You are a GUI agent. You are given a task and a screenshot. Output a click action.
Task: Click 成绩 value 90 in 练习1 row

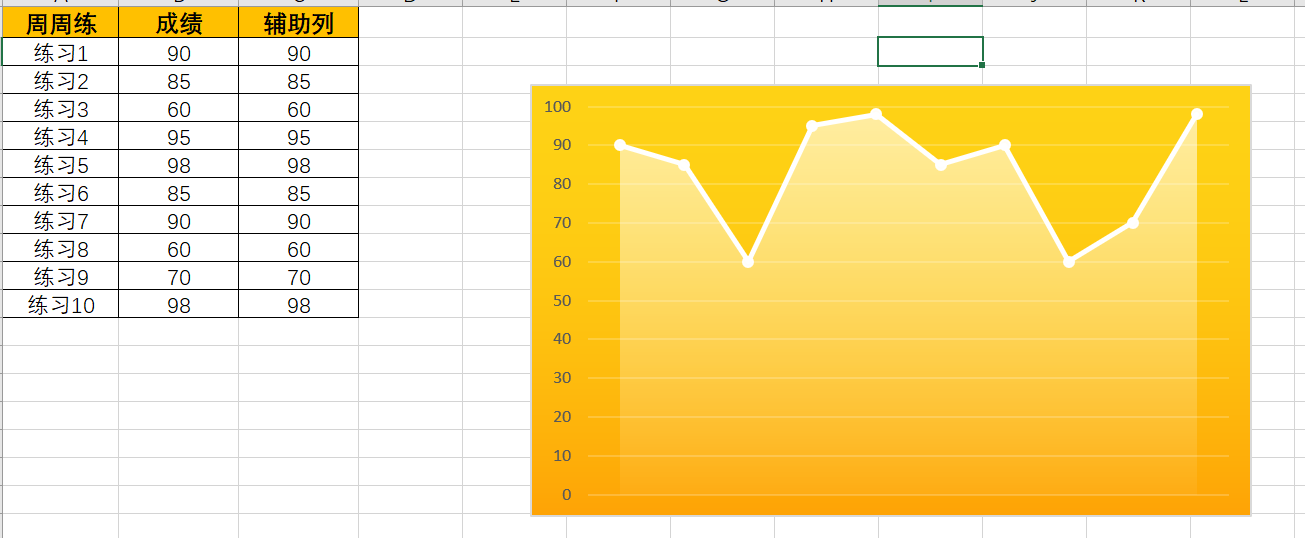pos(179,52)
